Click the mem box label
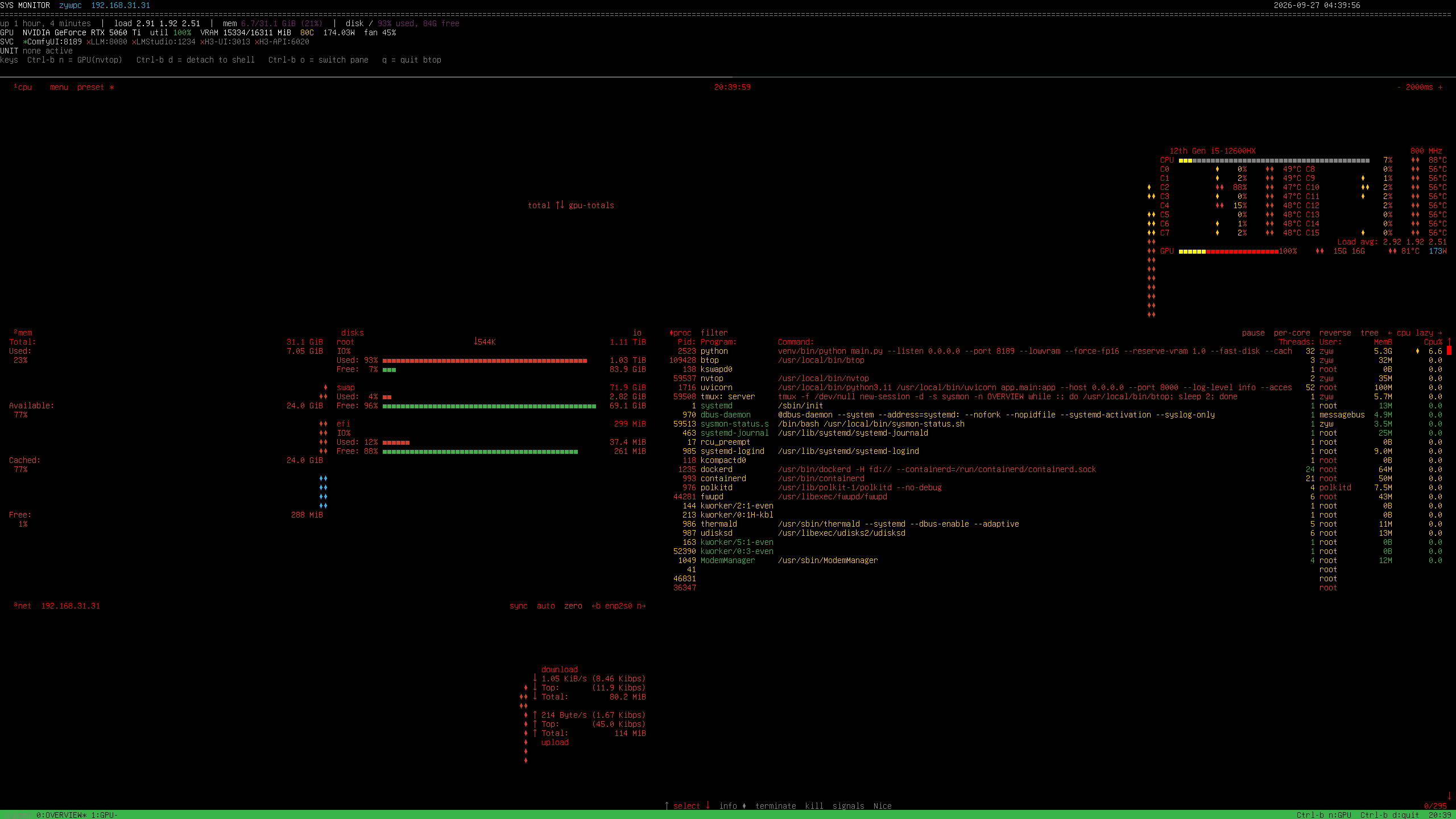Viewport: 1456px width, 819px height. point(23,333)
